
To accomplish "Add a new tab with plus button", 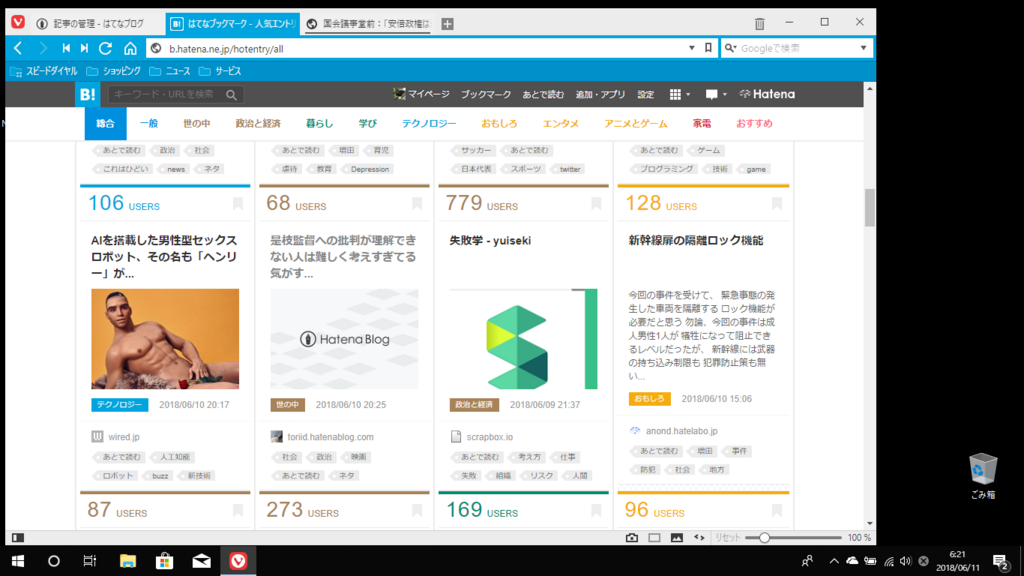I will tap(447, 24).
